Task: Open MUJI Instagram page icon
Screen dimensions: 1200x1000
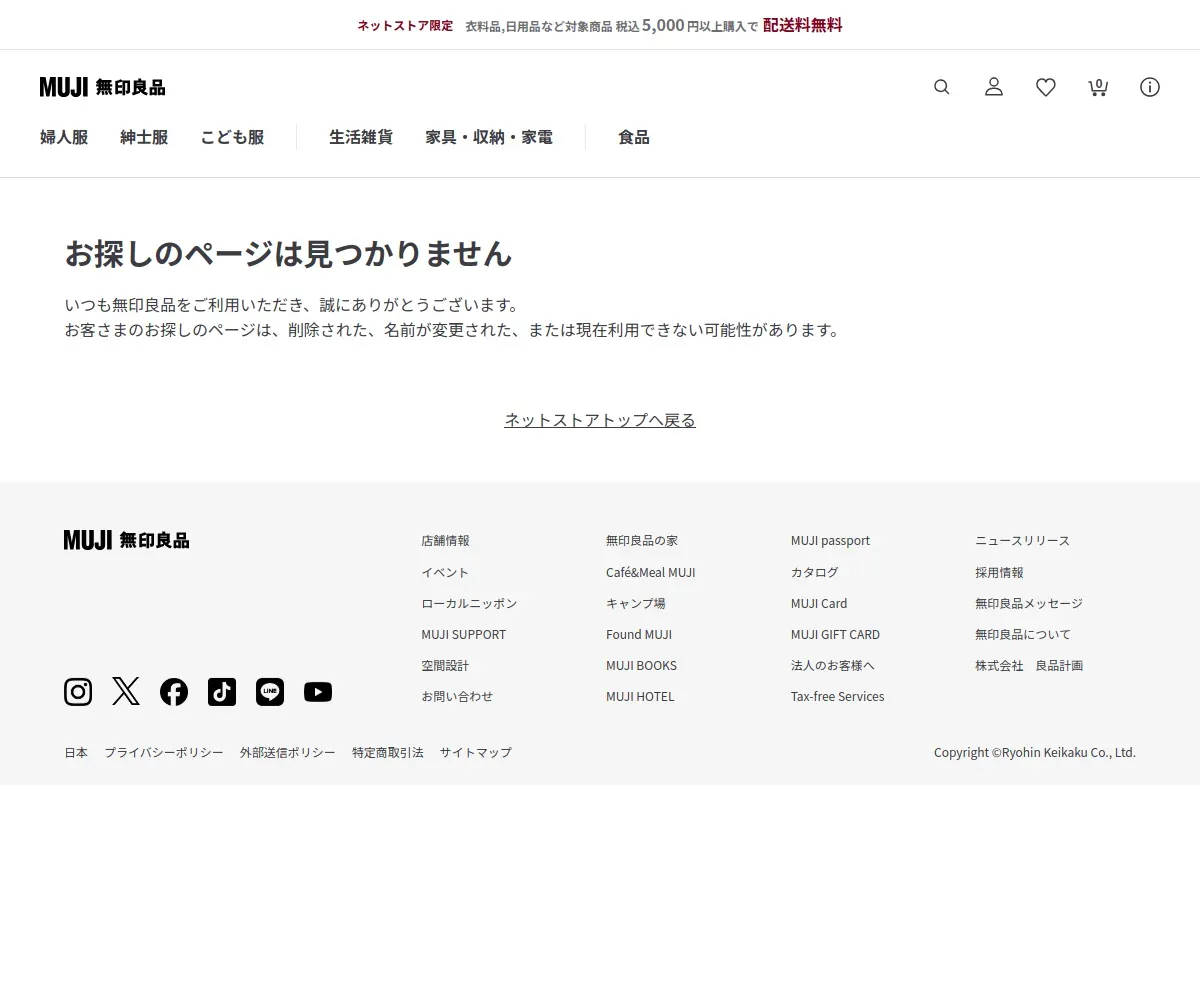Action: pyautogui.click(x=78, y=692)
